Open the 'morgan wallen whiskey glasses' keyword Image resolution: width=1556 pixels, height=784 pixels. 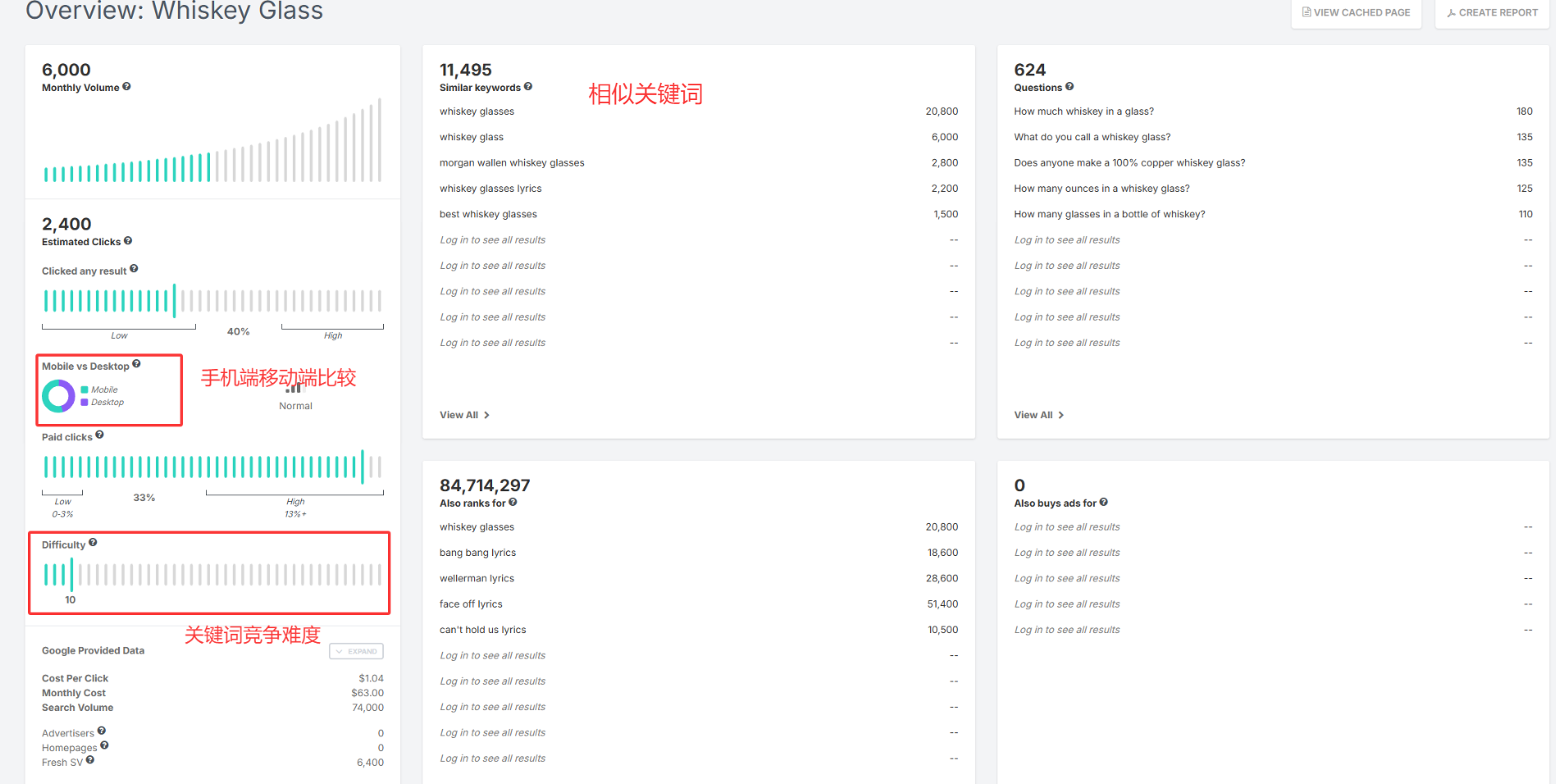pyautogui.click(x=512, y=163)
